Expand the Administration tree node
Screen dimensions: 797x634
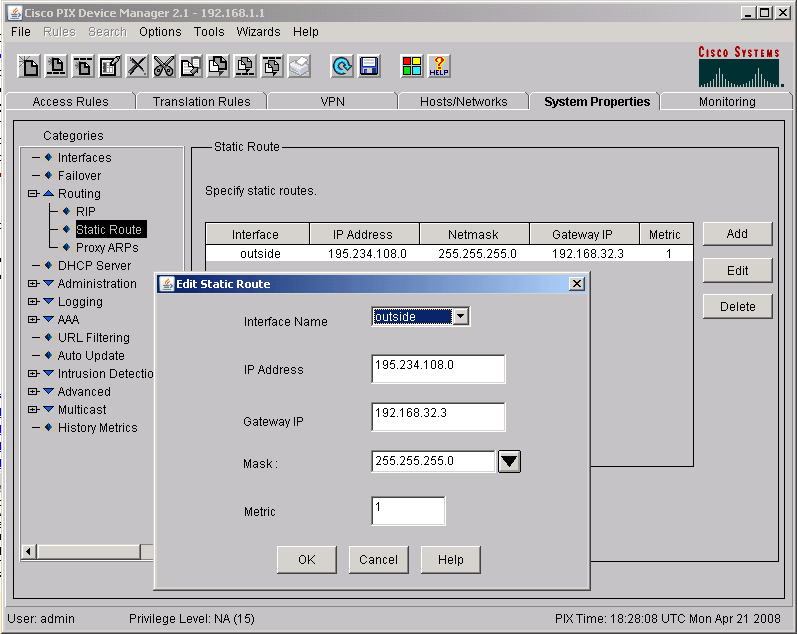pyautogui.click(x=33, y=283)
